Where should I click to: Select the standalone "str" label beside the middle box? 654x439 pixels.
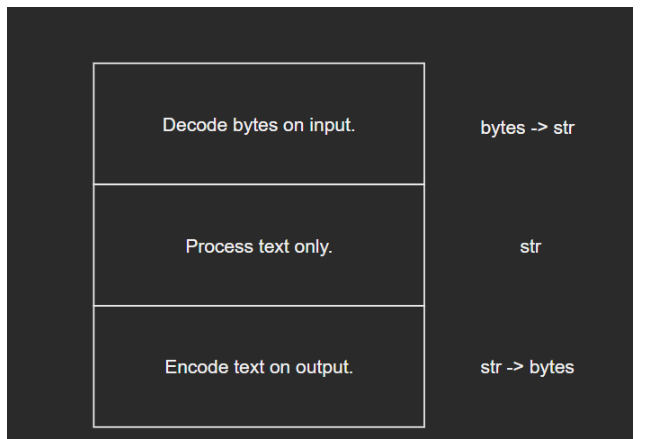pyautogui.click(x=530, y=246)
